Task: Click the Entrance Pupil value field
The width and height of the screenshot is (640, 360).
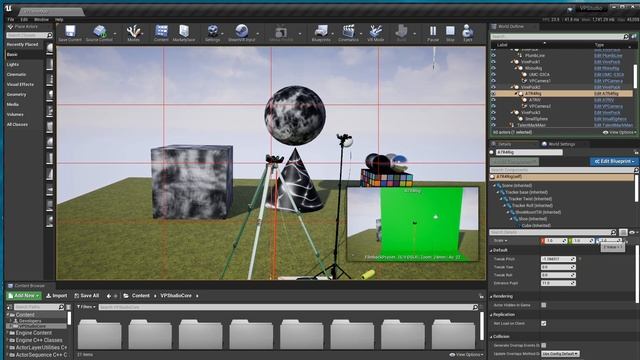Action: point(558,283)
